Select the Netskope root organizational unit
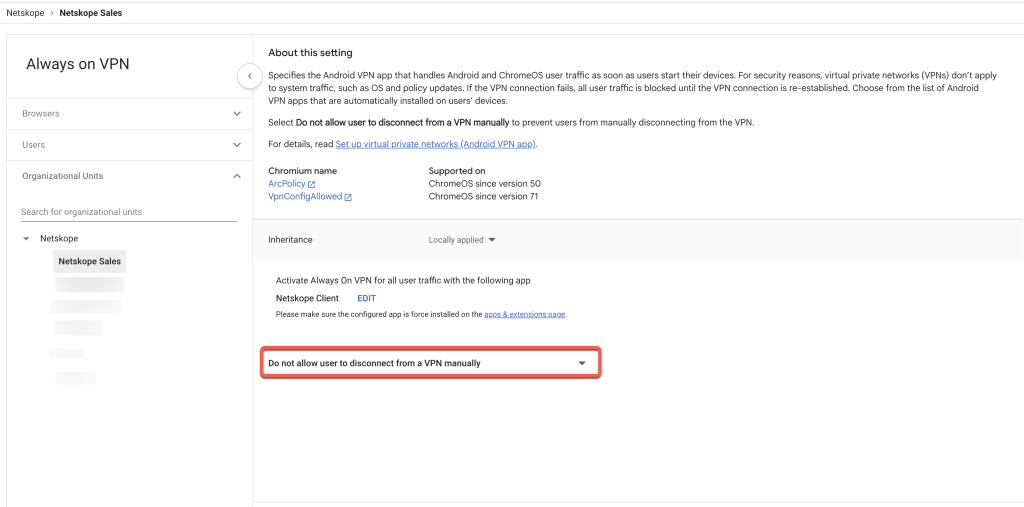This screenshot has width=1024, height=507. [59, 239]
